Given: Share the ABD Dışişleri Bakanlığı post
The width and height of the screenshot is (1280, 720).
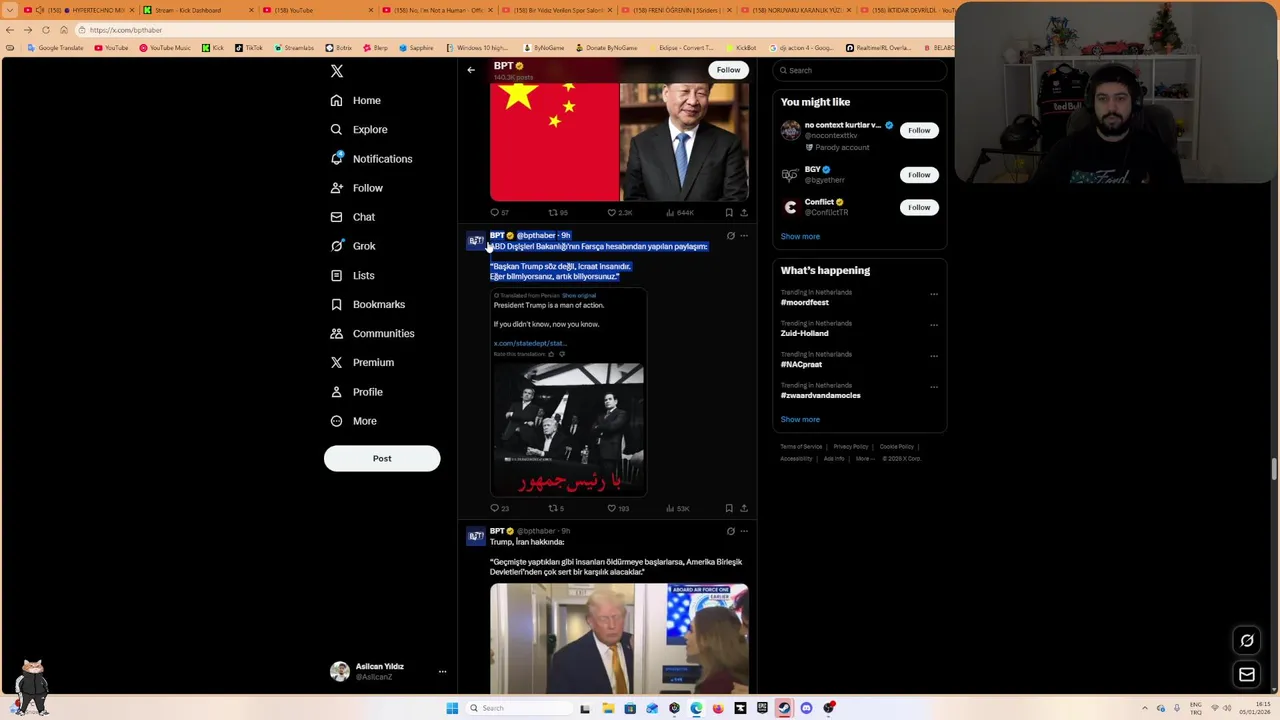Looking at the screenshot, I should point(744,509).
